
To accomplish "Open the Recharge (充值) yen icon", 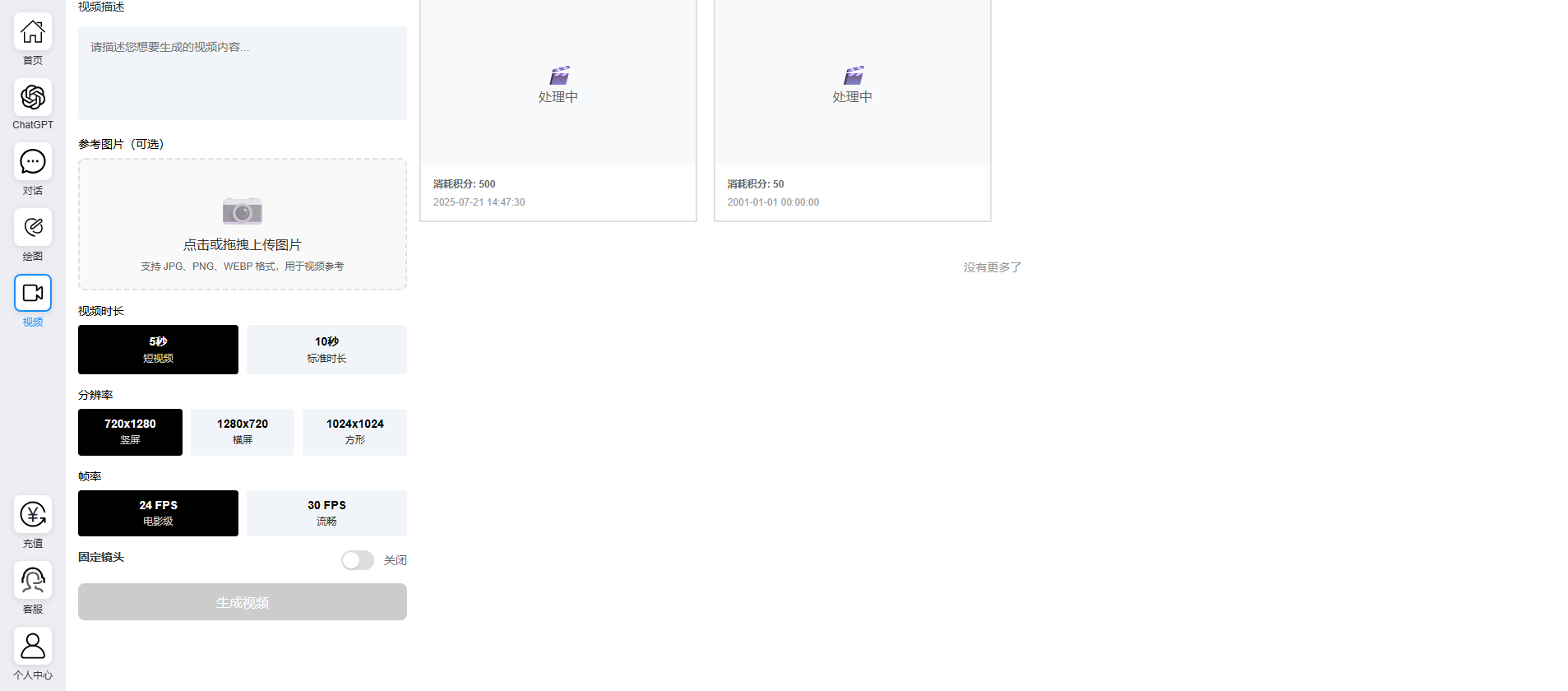I will (33, 515).
